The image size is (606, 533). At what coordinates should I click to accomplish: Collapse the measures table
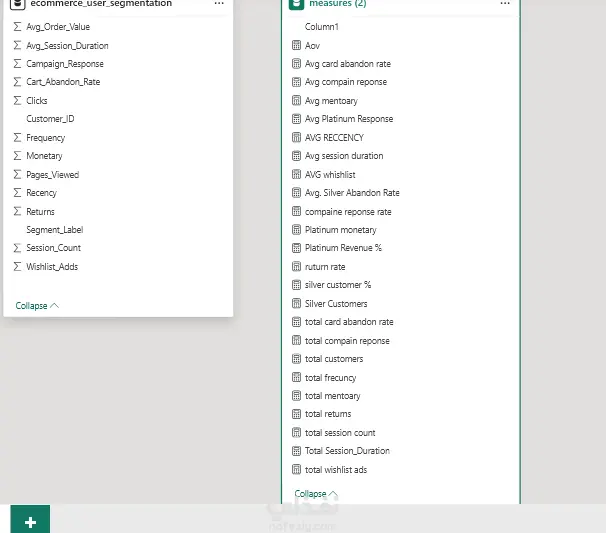316,494
